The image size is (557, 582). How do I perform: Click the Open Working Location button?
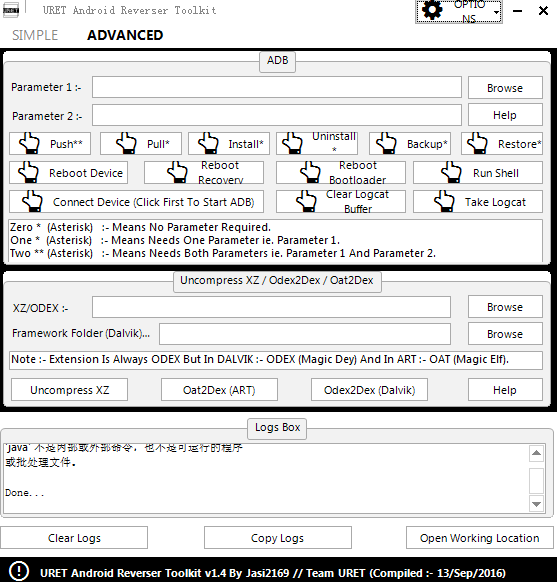(x=480, y=537)
